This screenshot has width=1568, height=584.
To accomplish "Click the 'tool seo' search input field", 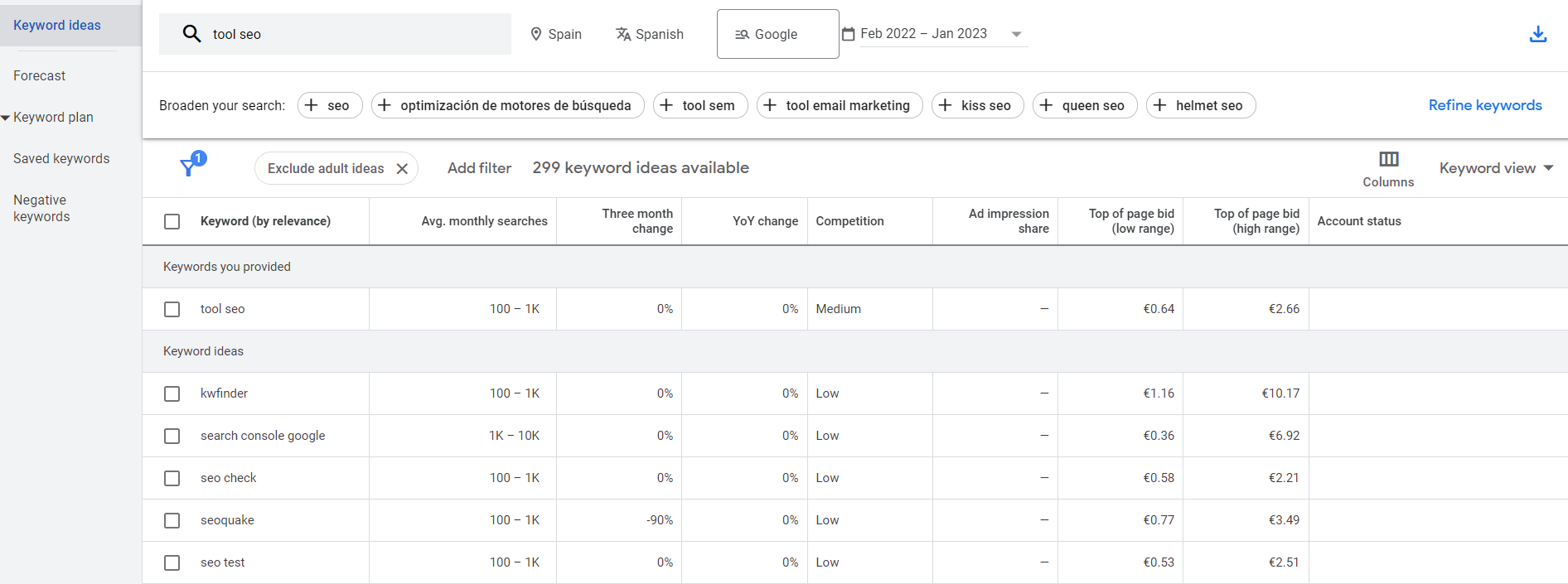I will [x=335, y=34].
